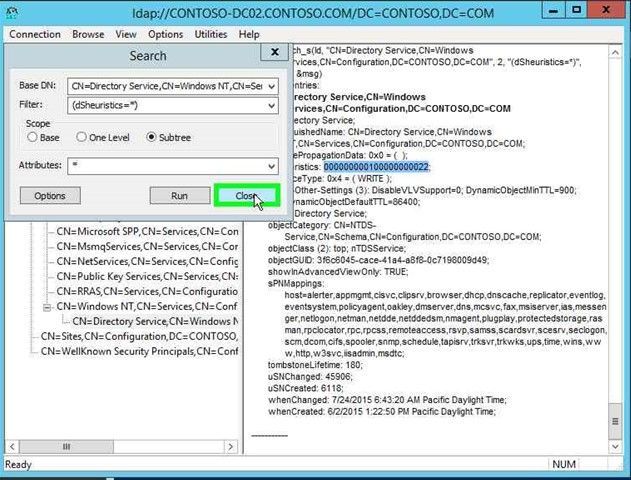Click the results pane vertical scrollbar thumb
The width and height of the screenshot is (631, 480).
click(615, 421)
